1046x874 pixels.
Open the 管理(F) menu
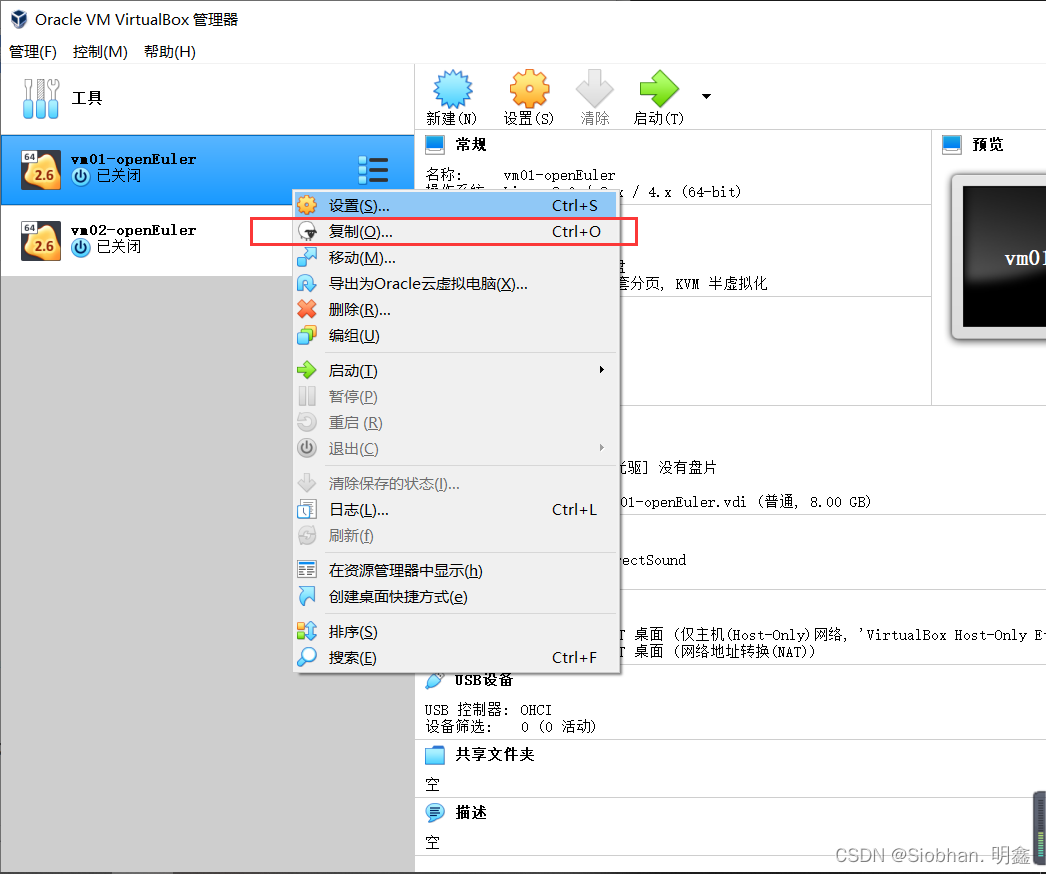pos(32,52)
